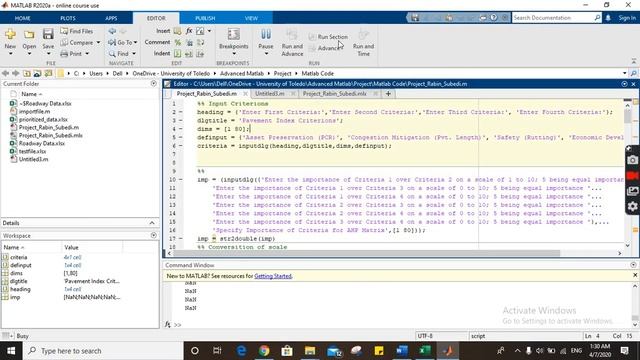Click the Go To navigation button
Viewport: 640px width, 360px height.
(x=121, y=42)
